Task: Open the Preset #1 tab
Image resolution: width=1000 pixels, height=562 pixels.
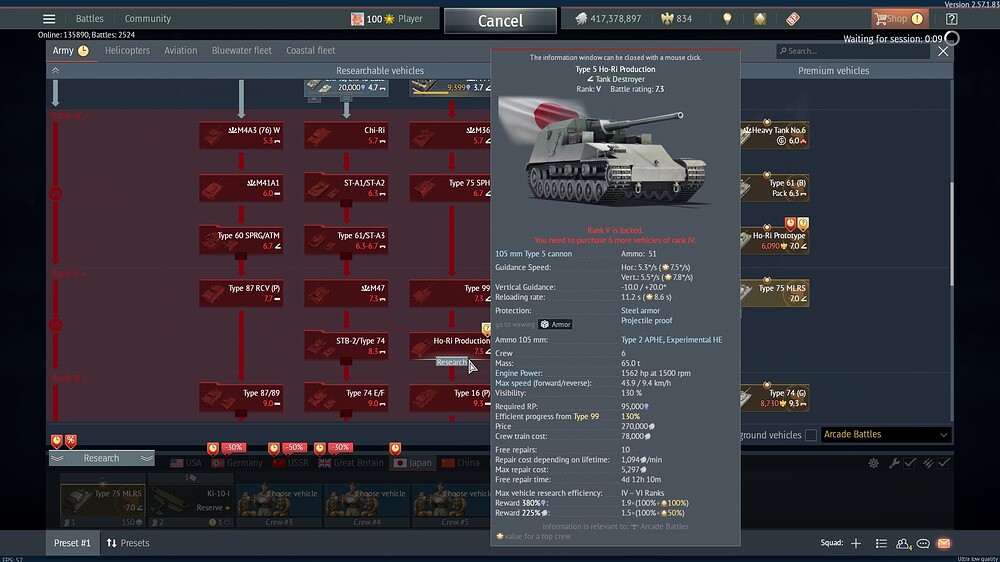Action: (x=72, y=543)
